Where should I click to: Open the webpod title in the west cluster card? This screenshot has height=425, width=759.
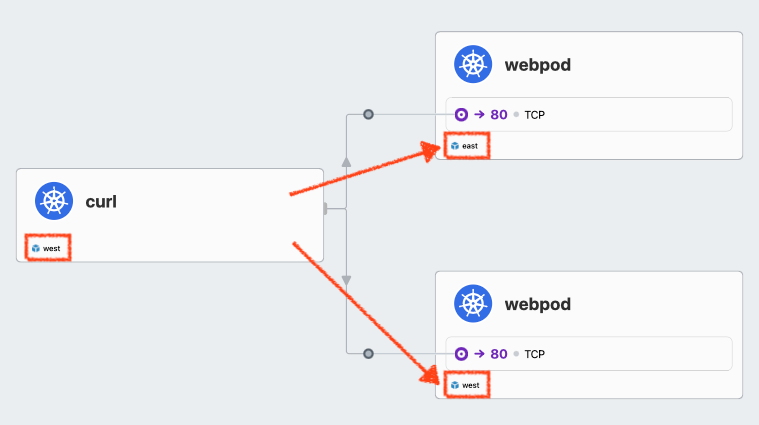coord(538,304)
